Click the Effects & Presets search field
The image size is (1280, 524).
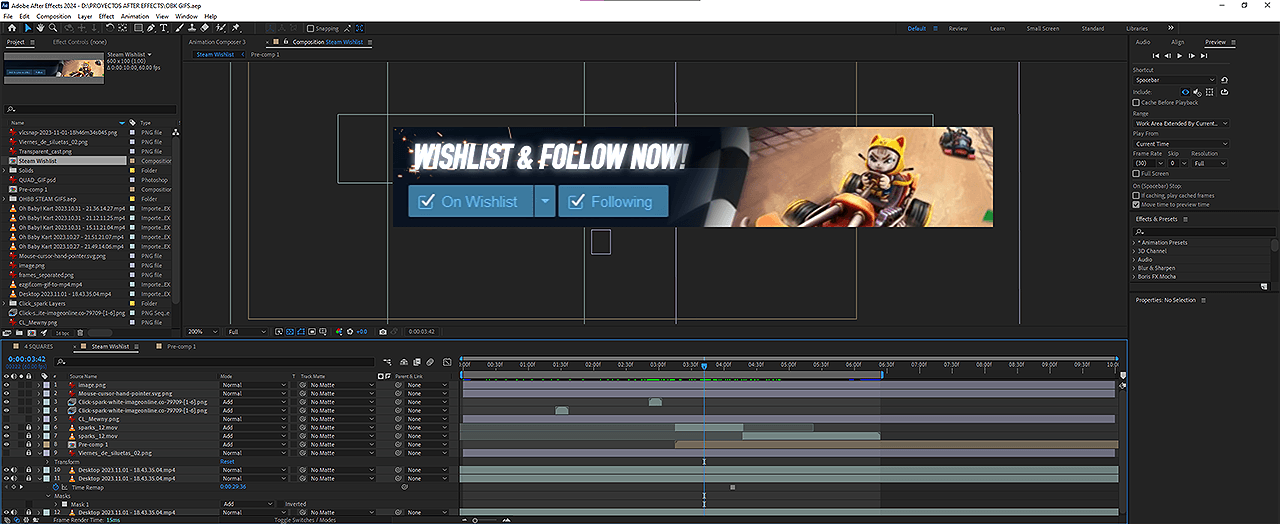1204,231
